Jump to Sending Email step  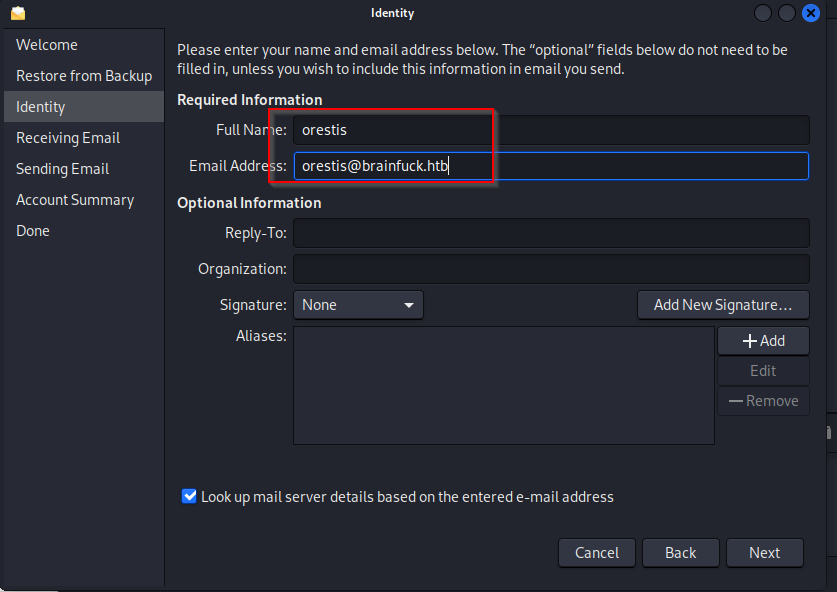pyautogui.click(x=63, y=169)
